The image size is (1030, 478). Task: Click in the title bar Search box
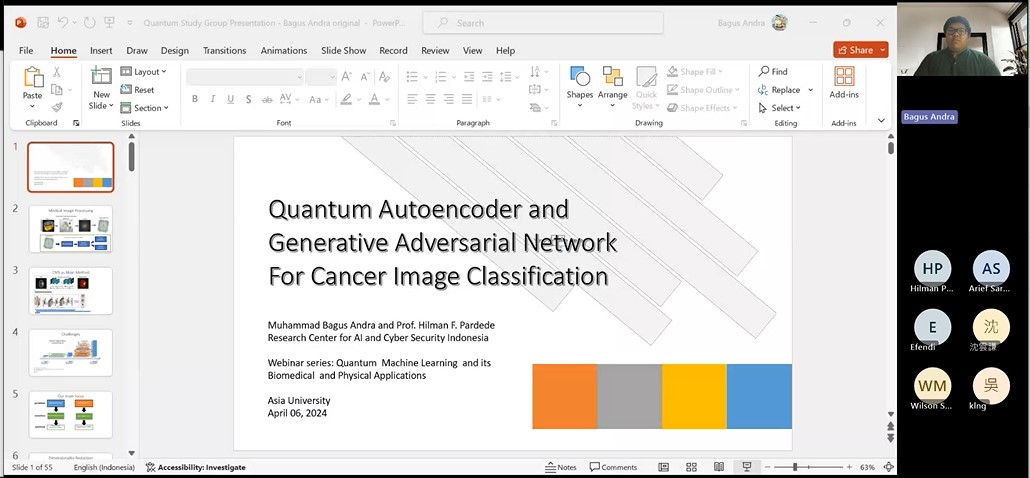543,23
